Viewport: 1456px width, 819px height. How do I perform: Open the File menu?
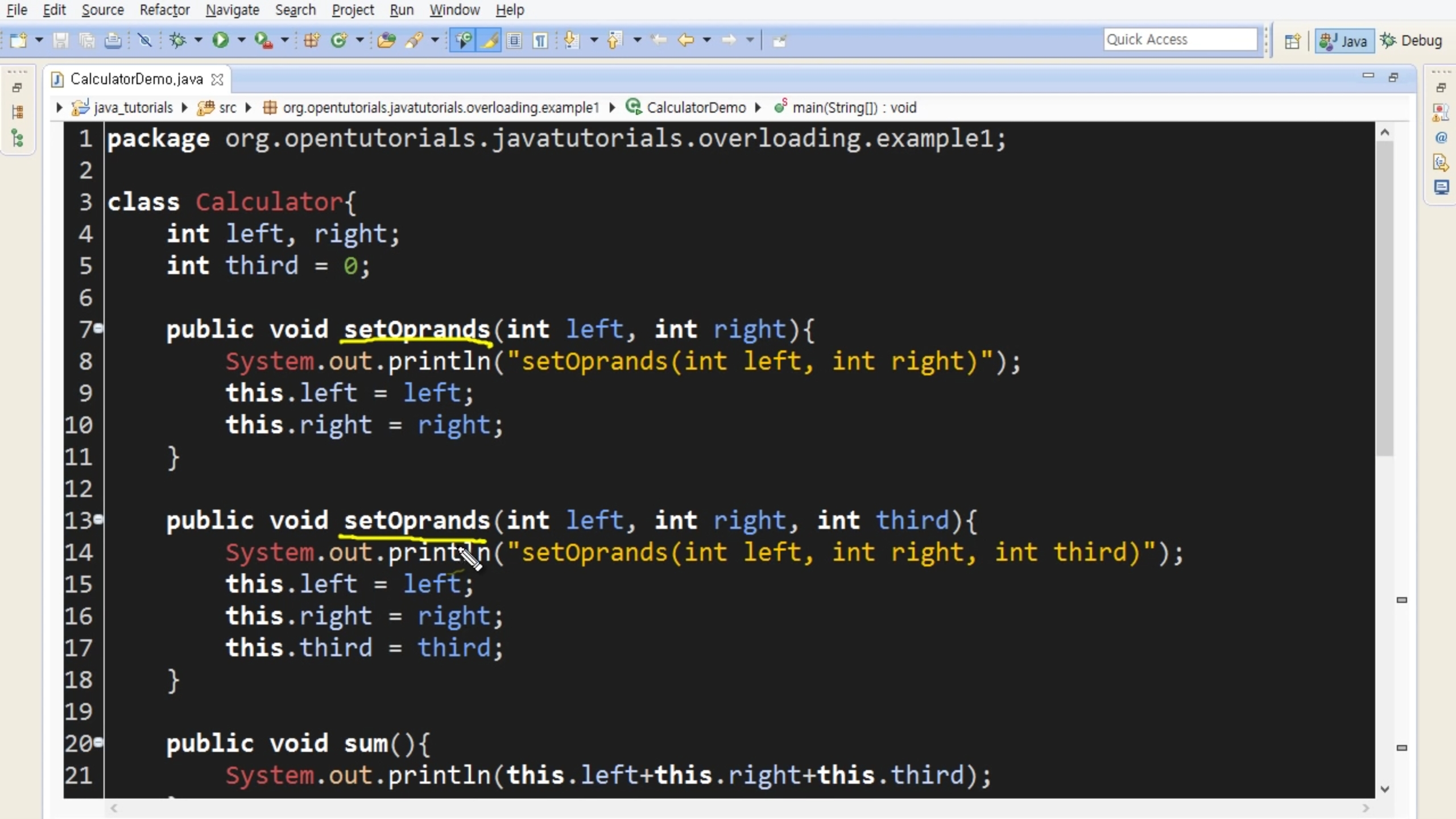pos(16,10)
